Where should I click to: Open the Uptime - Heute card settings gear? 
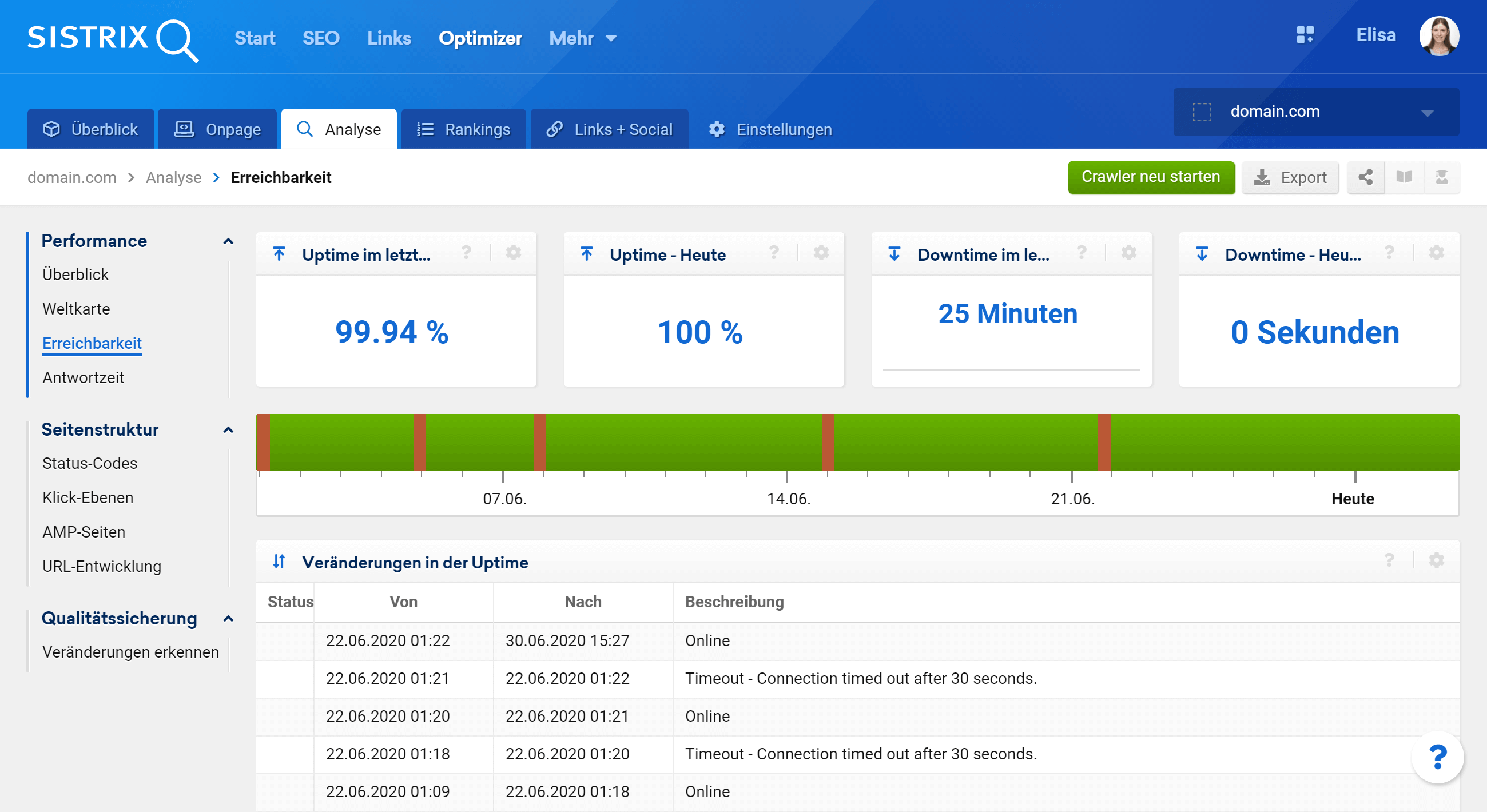tap(821, 253)
